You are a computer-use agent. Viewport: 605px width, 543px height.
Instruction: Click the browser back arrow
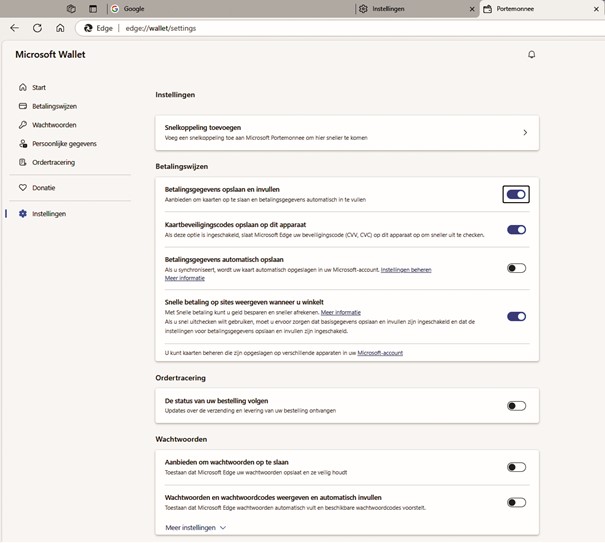(x=15, y=28)
